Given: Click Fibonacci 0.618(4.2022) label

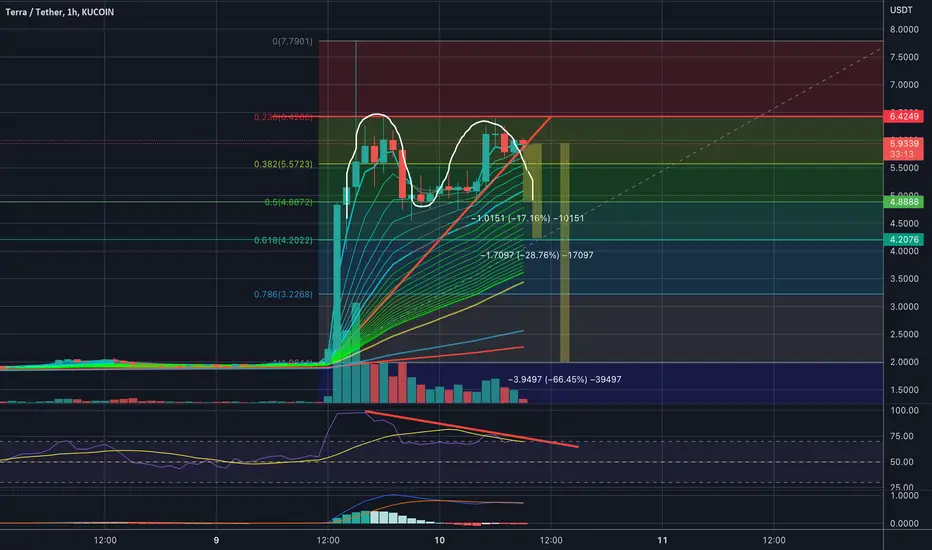Looking at the screenshot, I should coord(283,241).
